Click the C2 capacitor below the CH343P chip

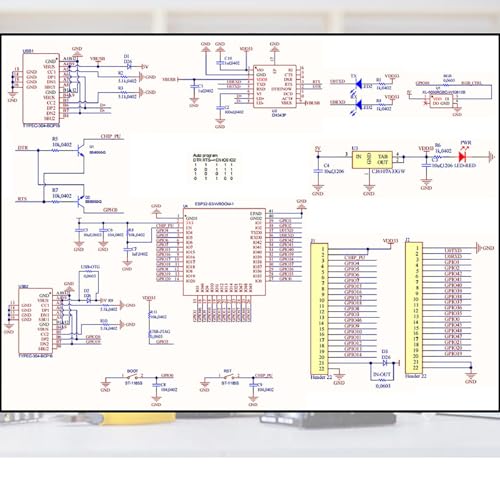coord(220,108)
